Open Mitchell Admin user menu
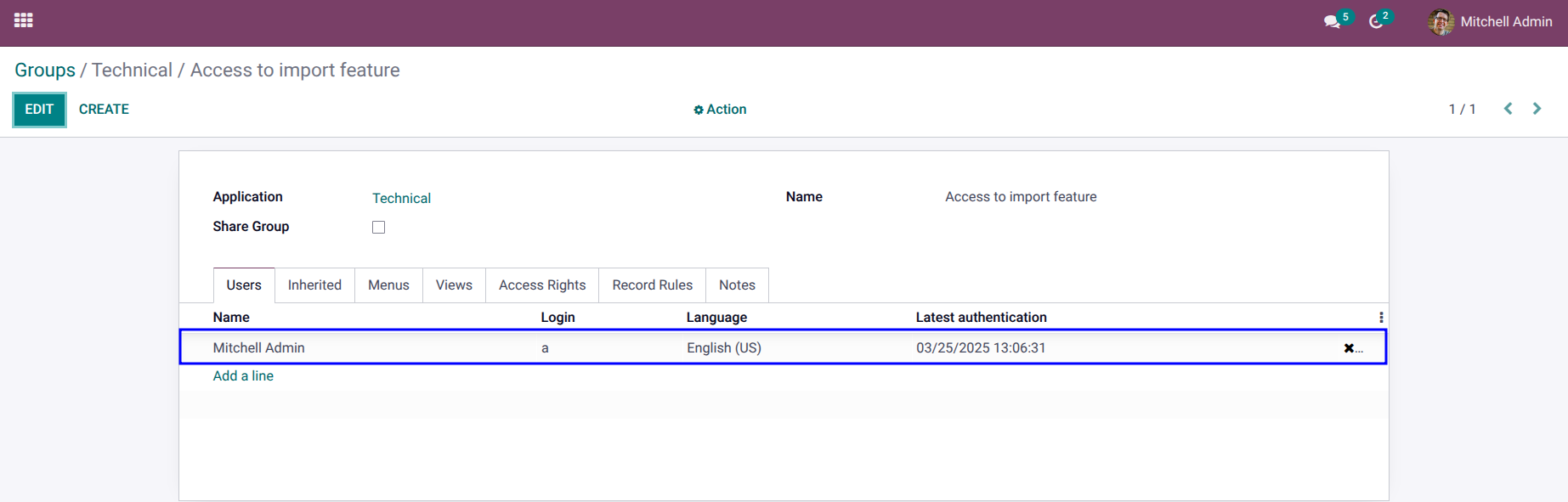 click(x=1491, y=22)
